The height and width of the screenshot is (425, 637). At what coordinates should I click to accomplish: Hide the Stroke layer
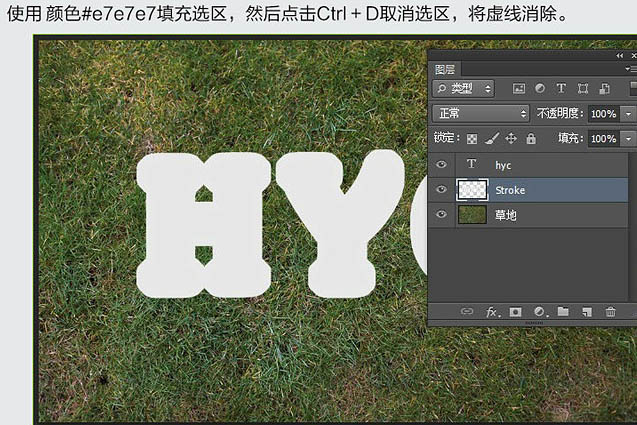coord(441,190)
